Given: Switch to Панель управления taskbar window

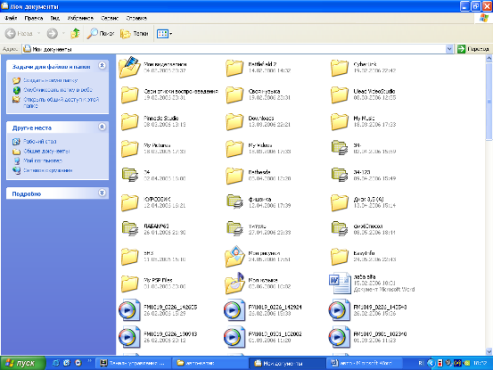Looking at the screenshot, I should (133, 363).
